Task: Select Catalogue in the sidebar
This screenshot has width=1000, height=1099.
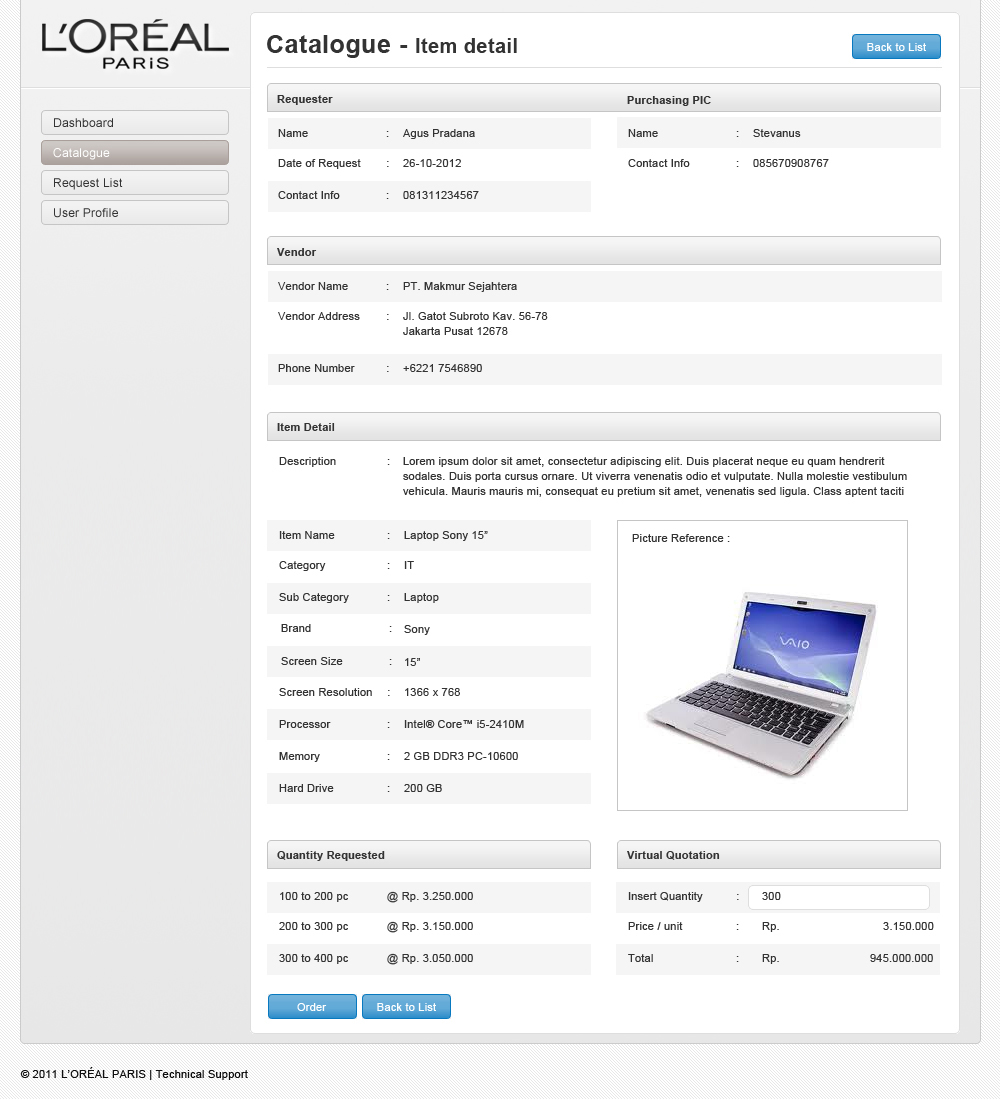Action: point(135,153)
